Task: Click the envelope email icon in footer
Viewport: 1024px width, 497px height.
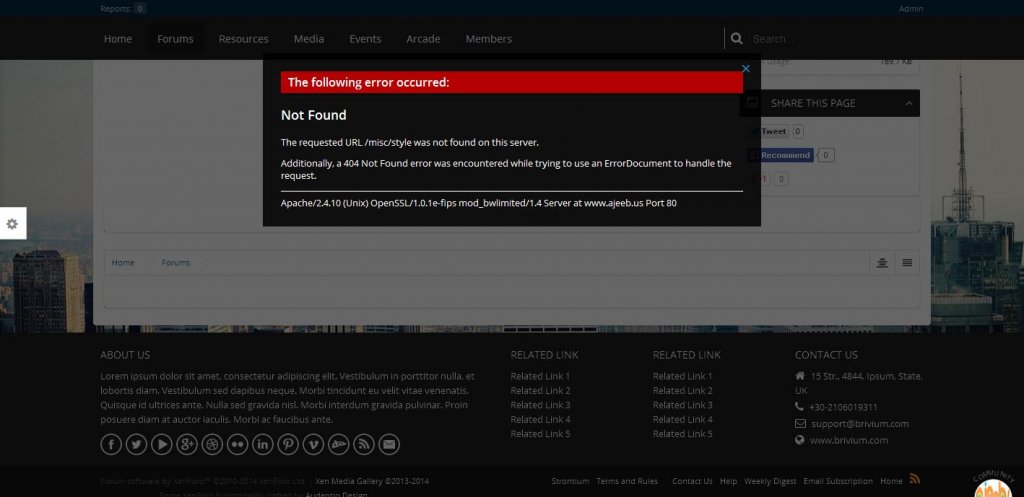Action: (389, 444)
